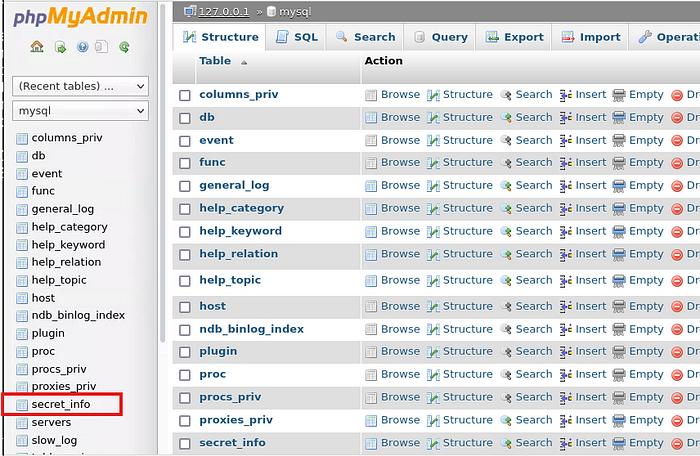Click Browse text in proxies_priv row

[x=400, y=420]
